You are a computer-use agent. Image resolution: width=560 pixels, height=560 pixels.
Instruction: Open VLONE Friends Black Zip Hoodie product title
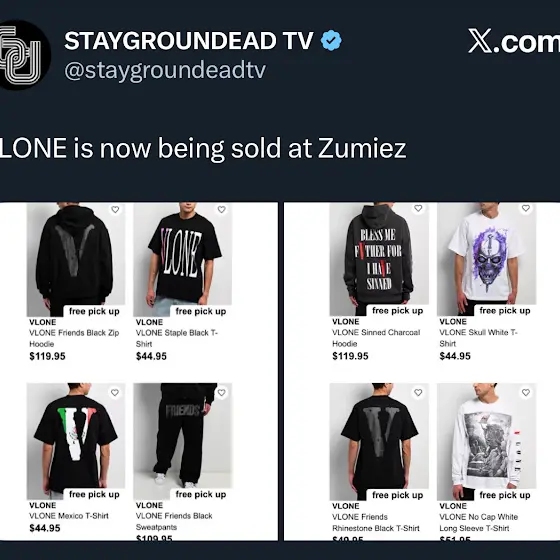pyautogui.click(x=74, y=338)
